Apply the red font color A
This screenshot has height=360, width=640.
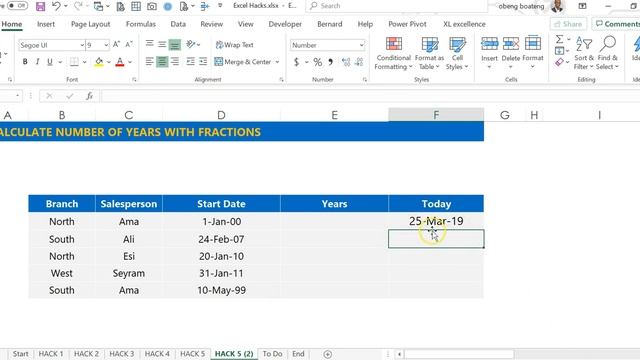coord(120,62)
